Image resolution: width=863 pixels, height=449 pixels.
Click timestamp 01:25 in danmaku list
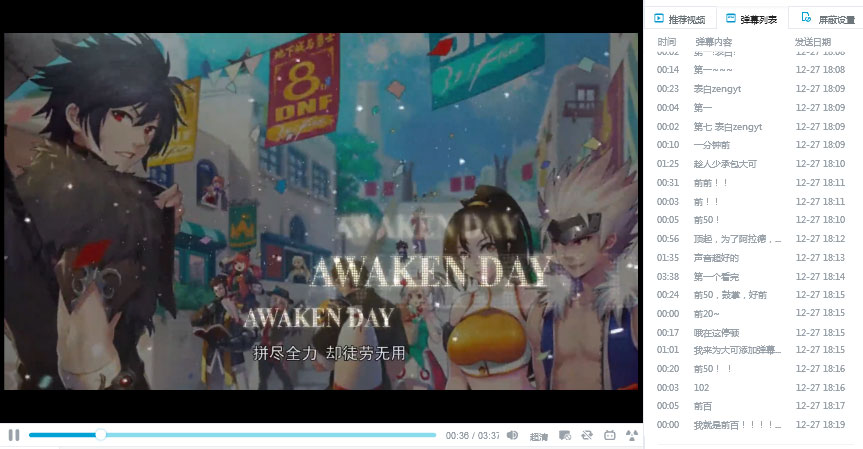pos(668,164)
